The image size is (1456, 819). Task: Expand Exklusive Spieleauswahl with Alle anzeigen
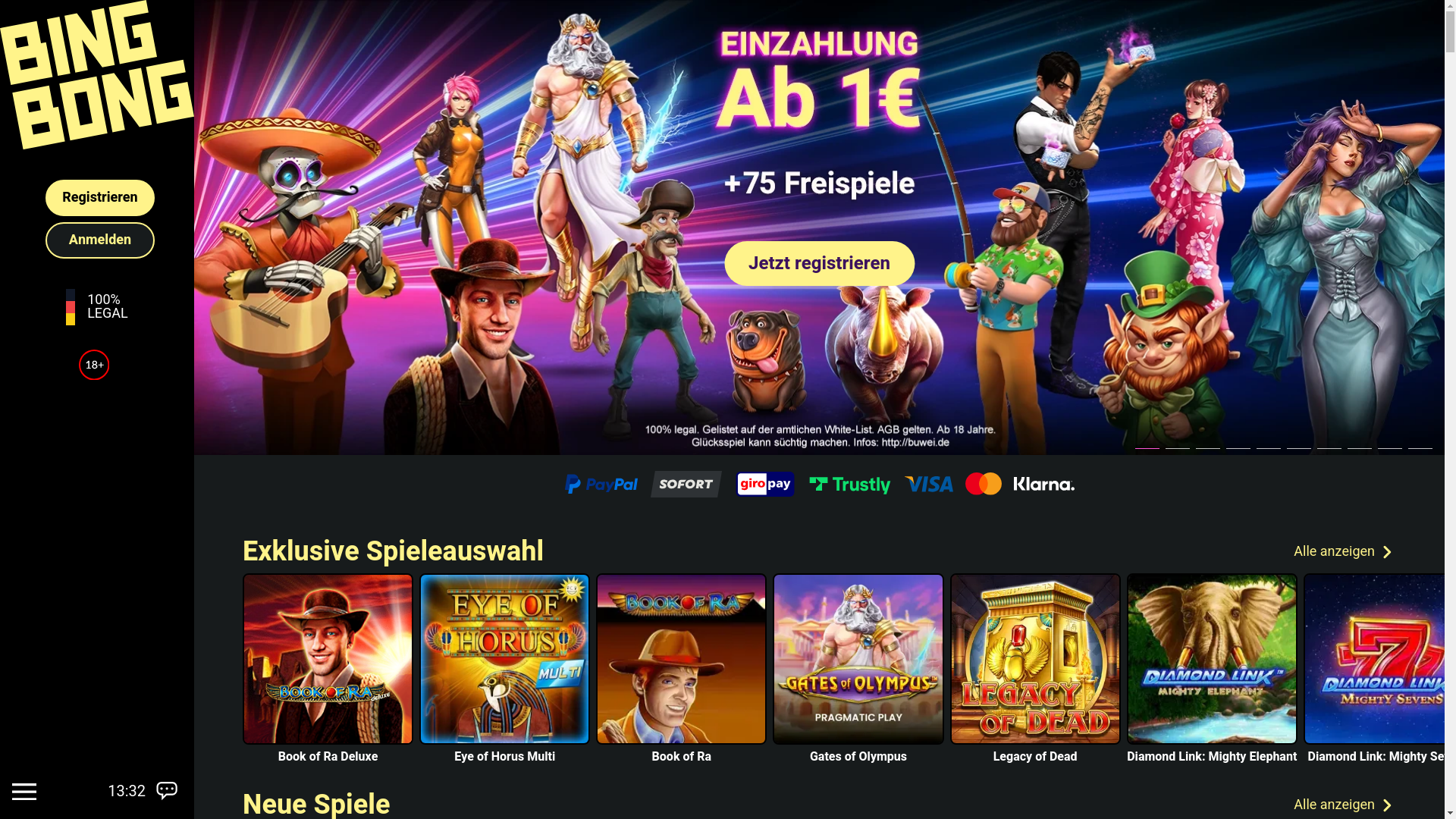click(x=1343, y=551)
